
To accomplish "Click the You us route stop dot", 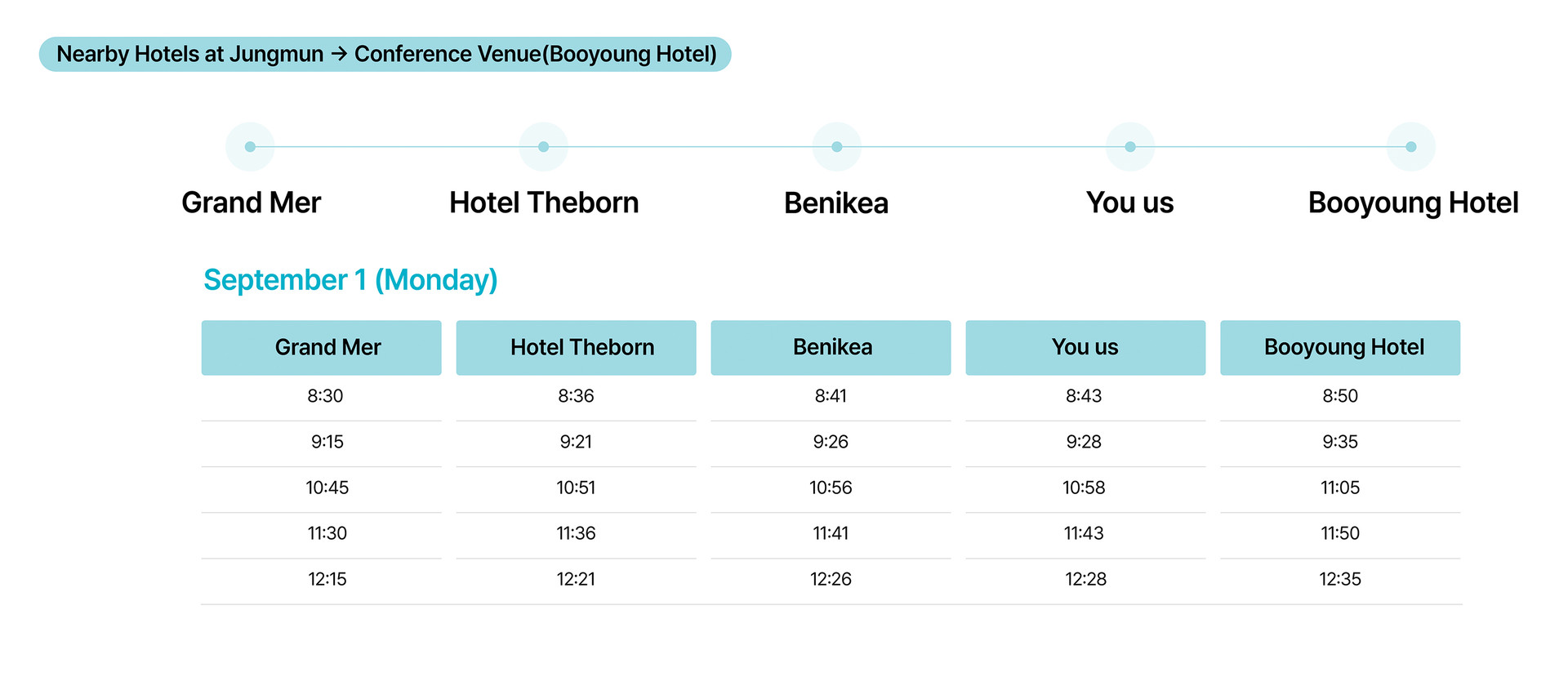I will point(1130,147).
